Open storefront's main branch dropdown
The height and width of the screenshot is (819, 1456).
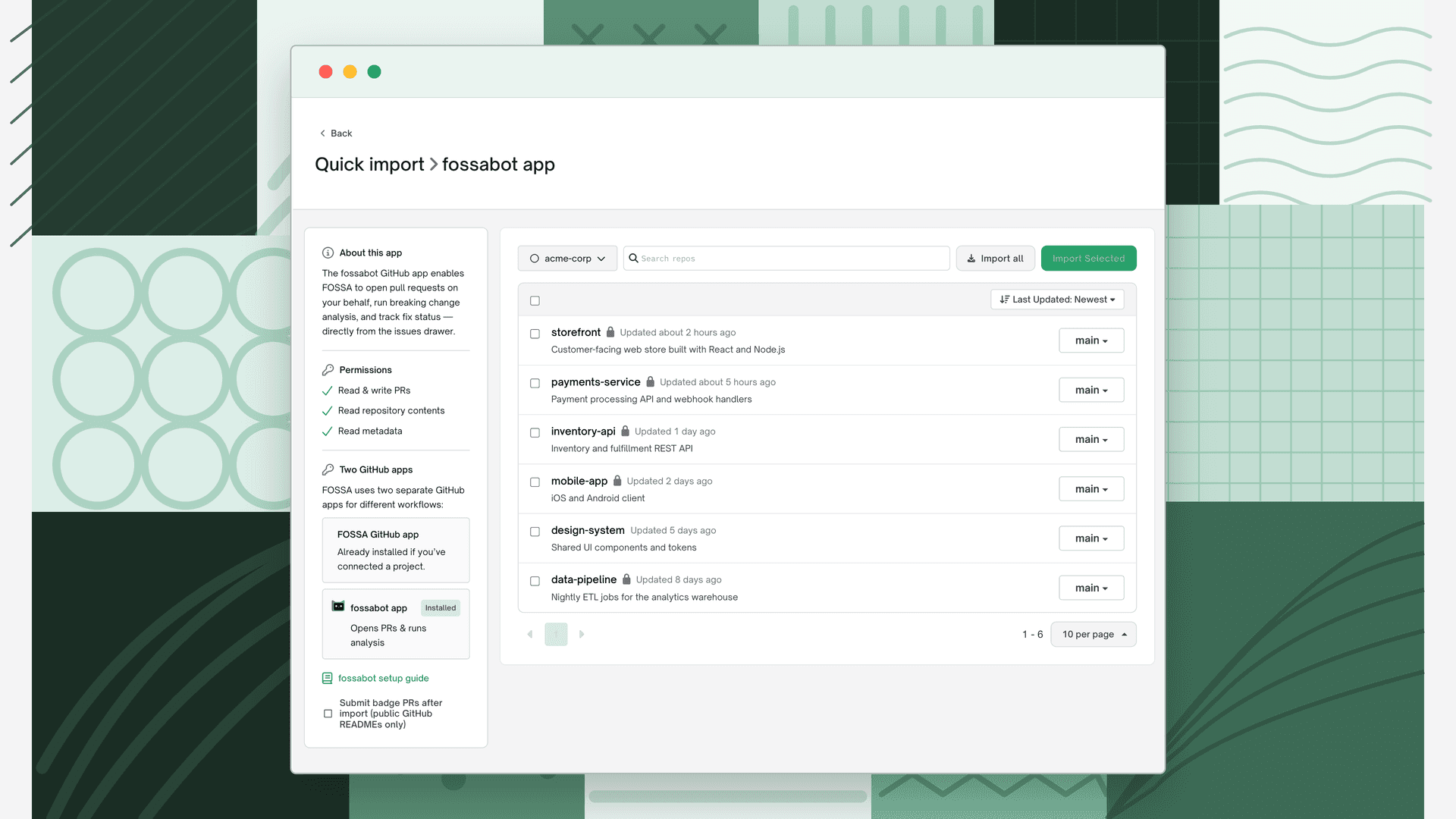click(x=1091, y=340)
